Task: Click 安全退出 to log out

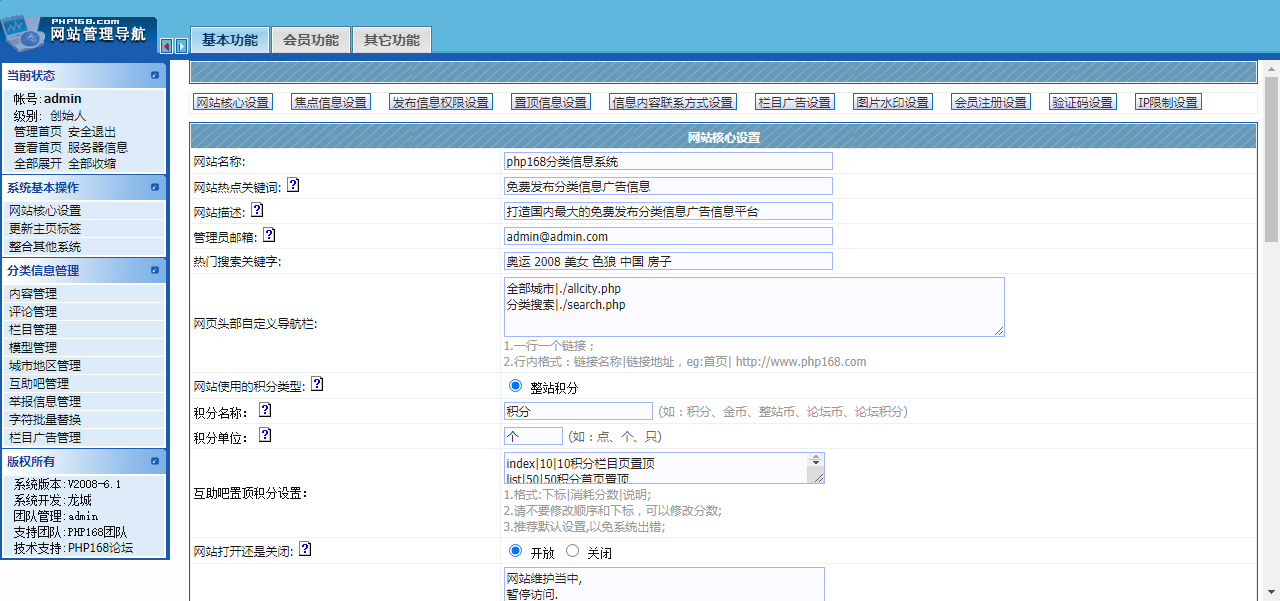Action: [x=92, y=132]
